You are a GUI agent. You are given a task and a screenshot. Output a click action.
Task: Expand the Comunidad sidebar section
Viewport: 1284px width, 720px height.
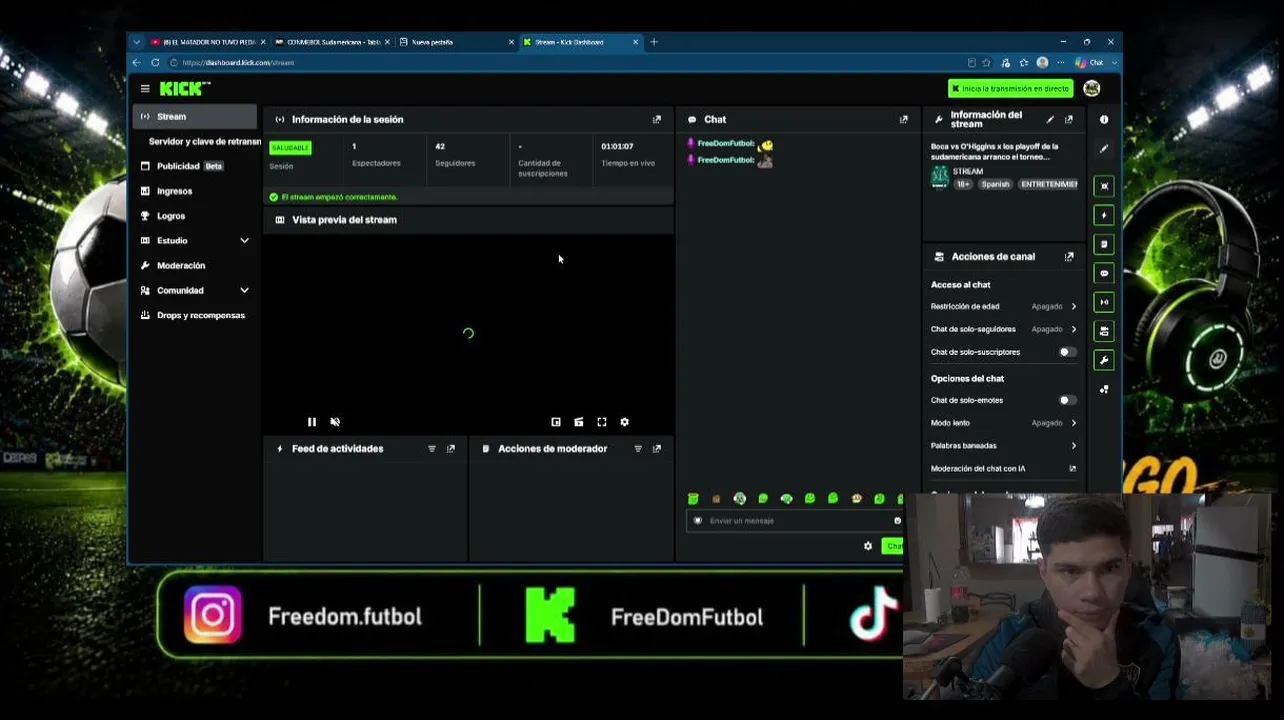(x=244, y=291)
